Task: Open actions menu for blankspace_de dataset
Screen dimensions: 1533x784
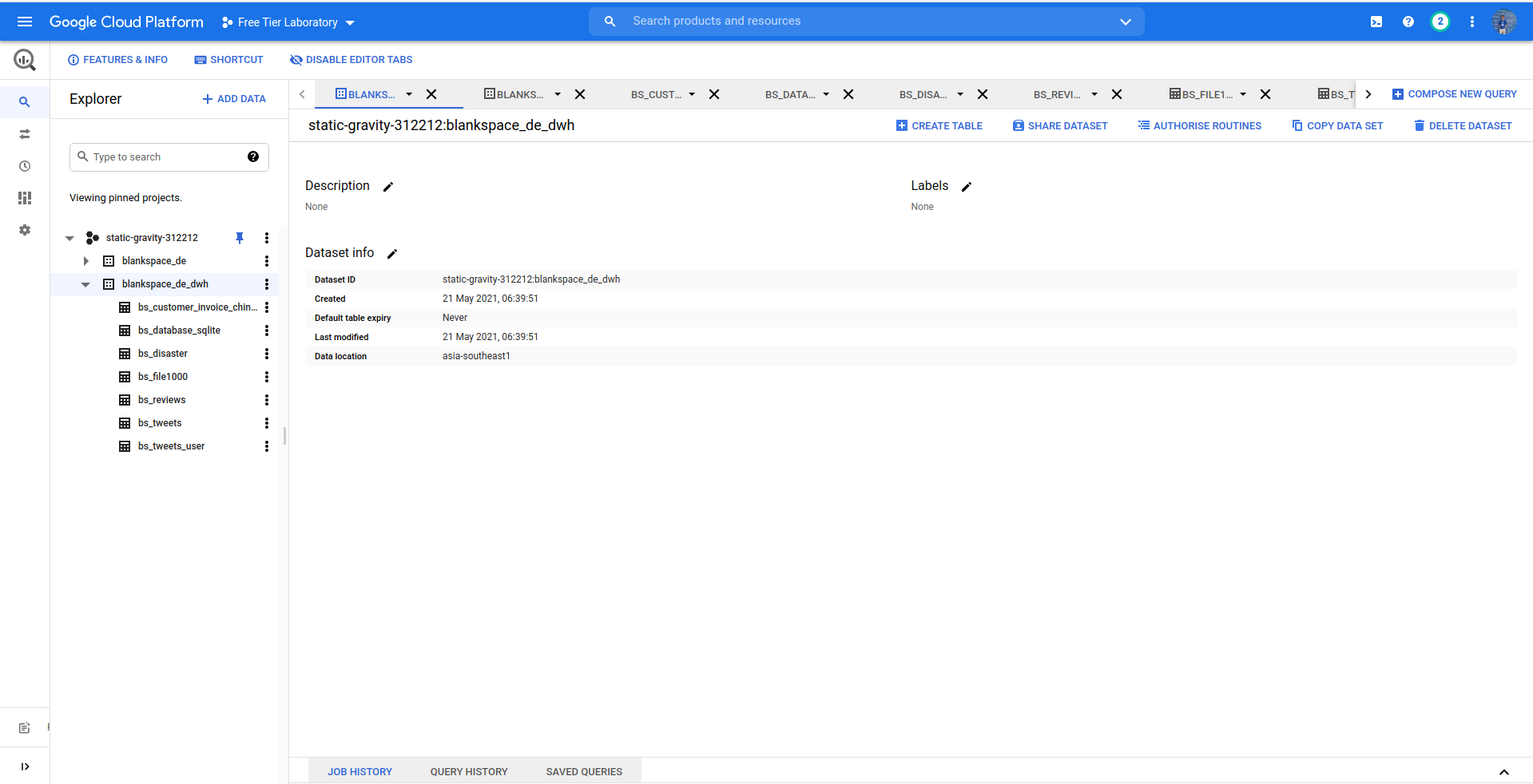Action: (x=267, y=261)
